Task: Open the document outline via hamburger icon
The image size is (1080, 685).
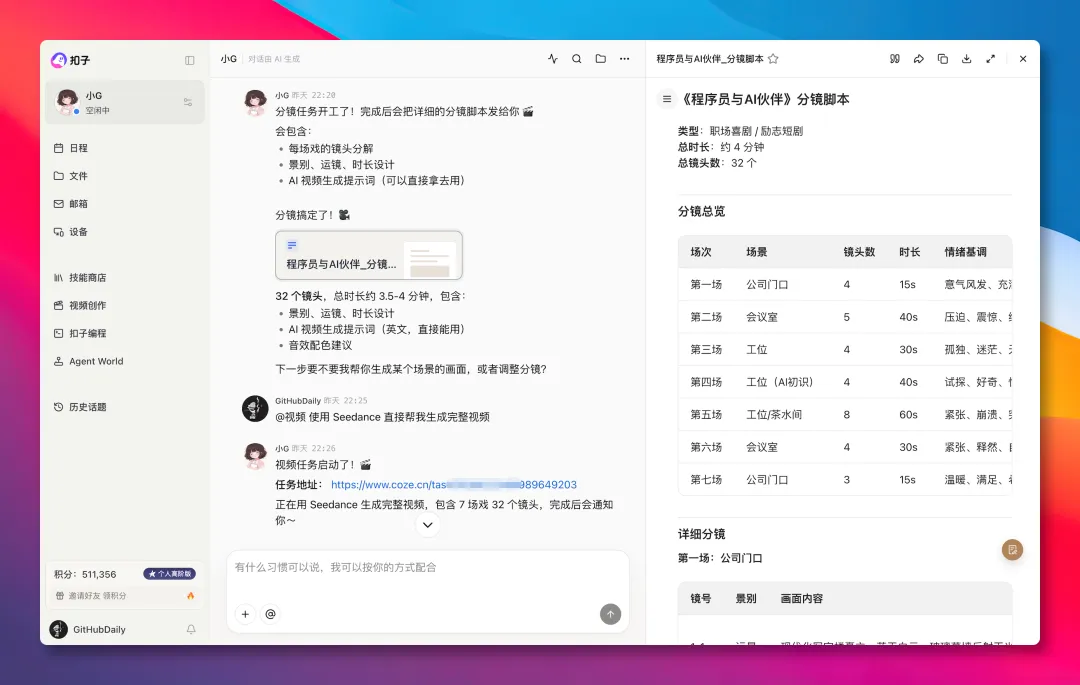Action: pyautogui.click(x=666, y=99)
